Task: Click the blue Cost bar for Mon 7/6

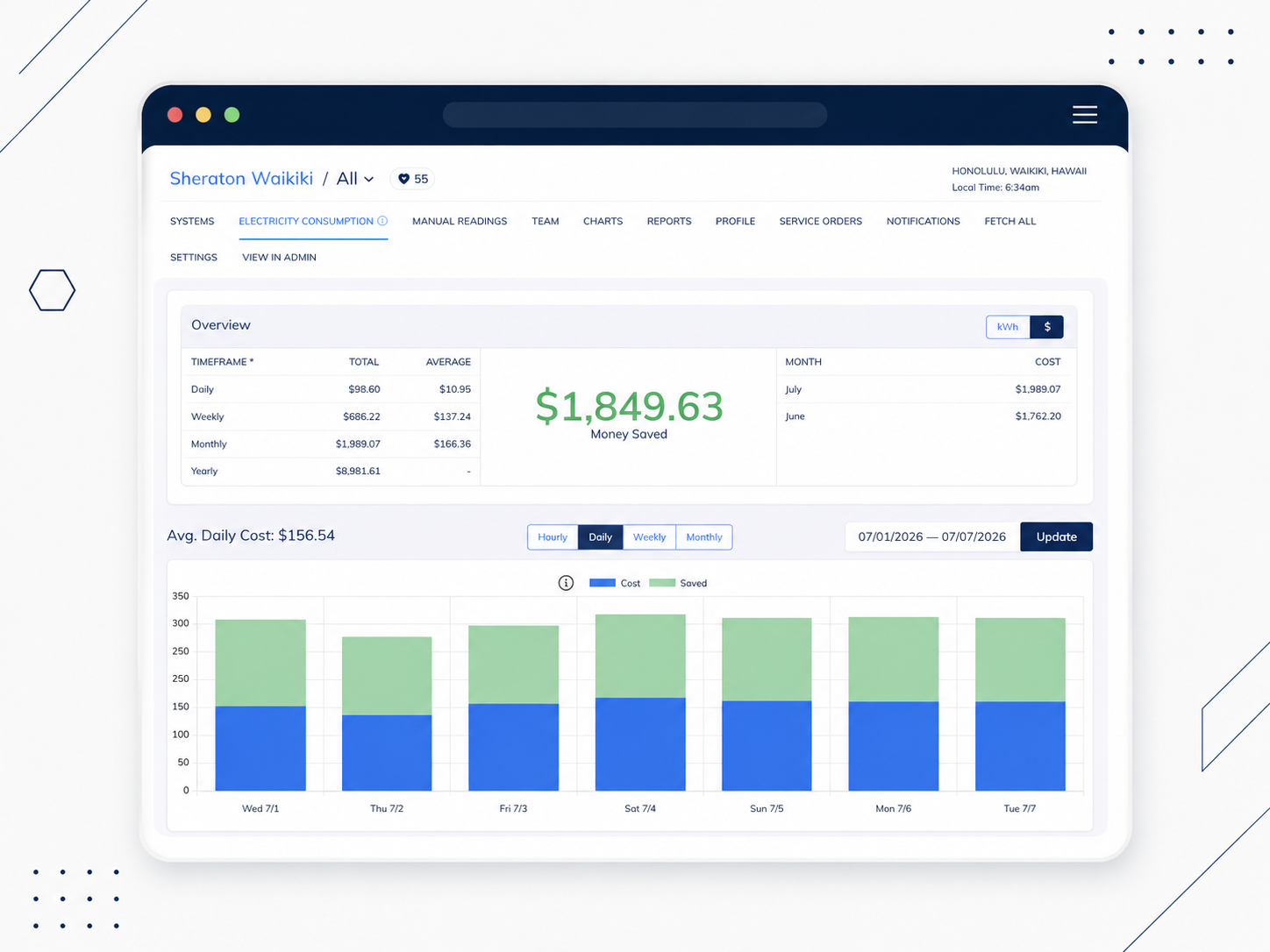Action: click(894, 747)
